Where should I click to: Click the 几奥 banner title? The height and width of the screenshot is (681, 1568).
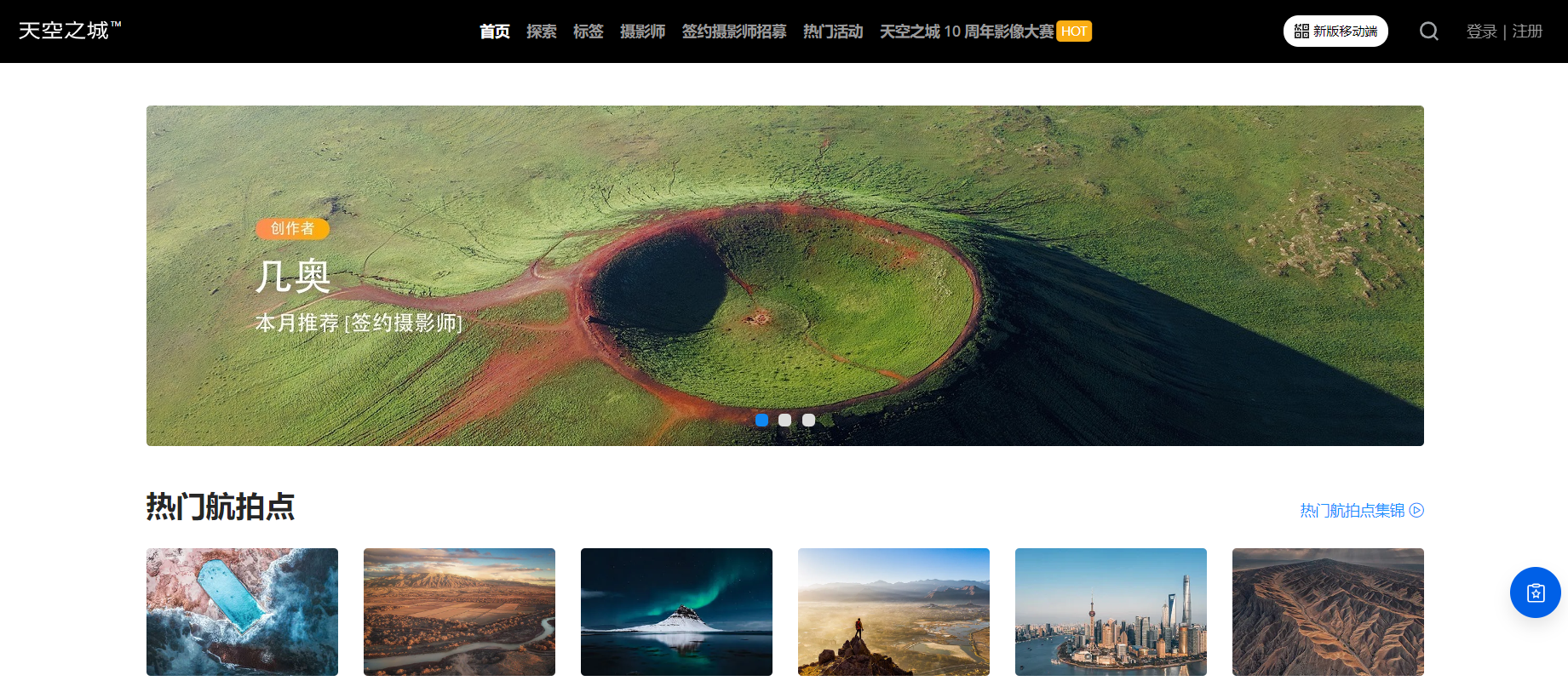[293, 276]
